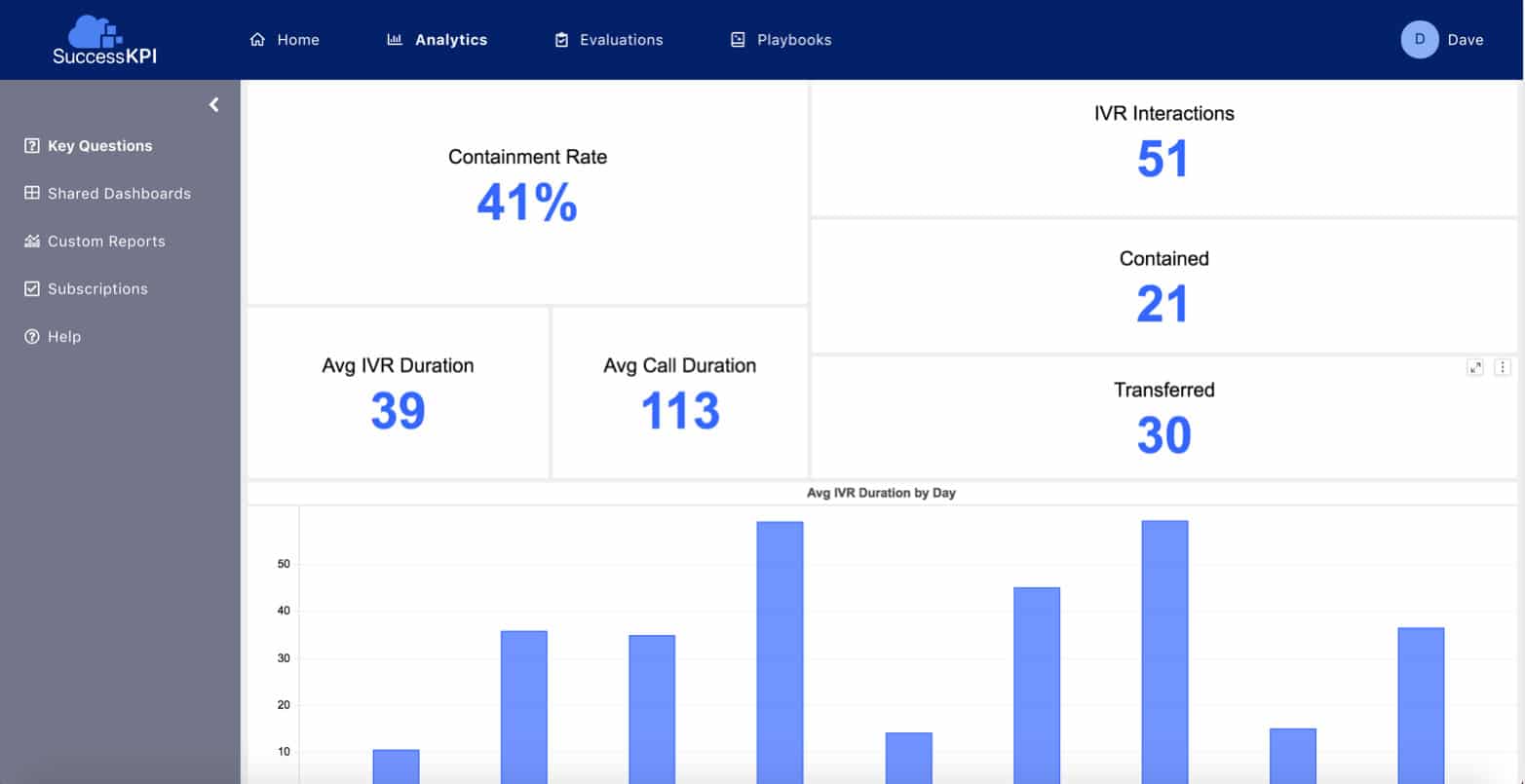This screenshot has height=784, width=1525.
Task: Collapse the sidebar with the chevron
Action: (214, 104)
